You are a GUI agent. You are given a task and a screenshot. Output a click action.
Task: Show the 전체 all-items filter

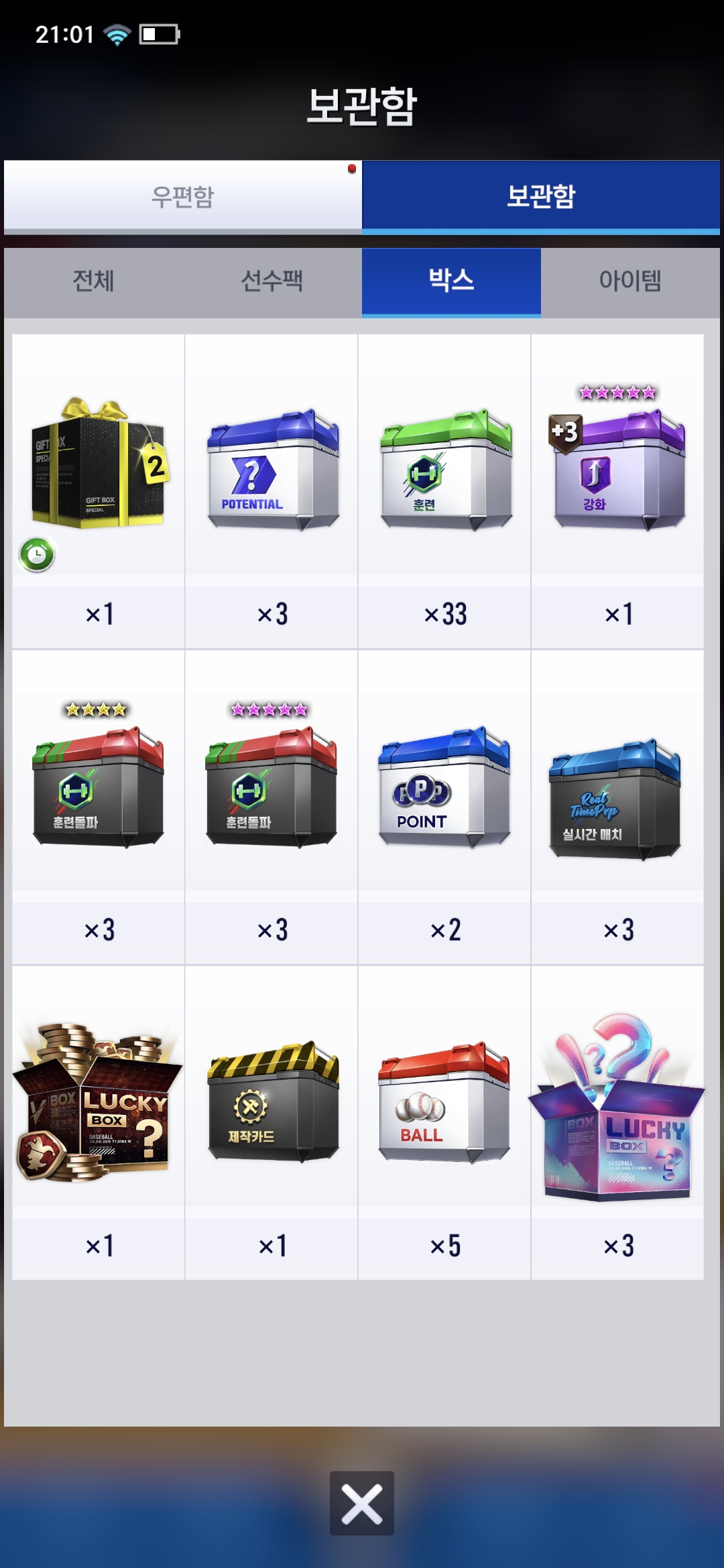pos(93,281)
